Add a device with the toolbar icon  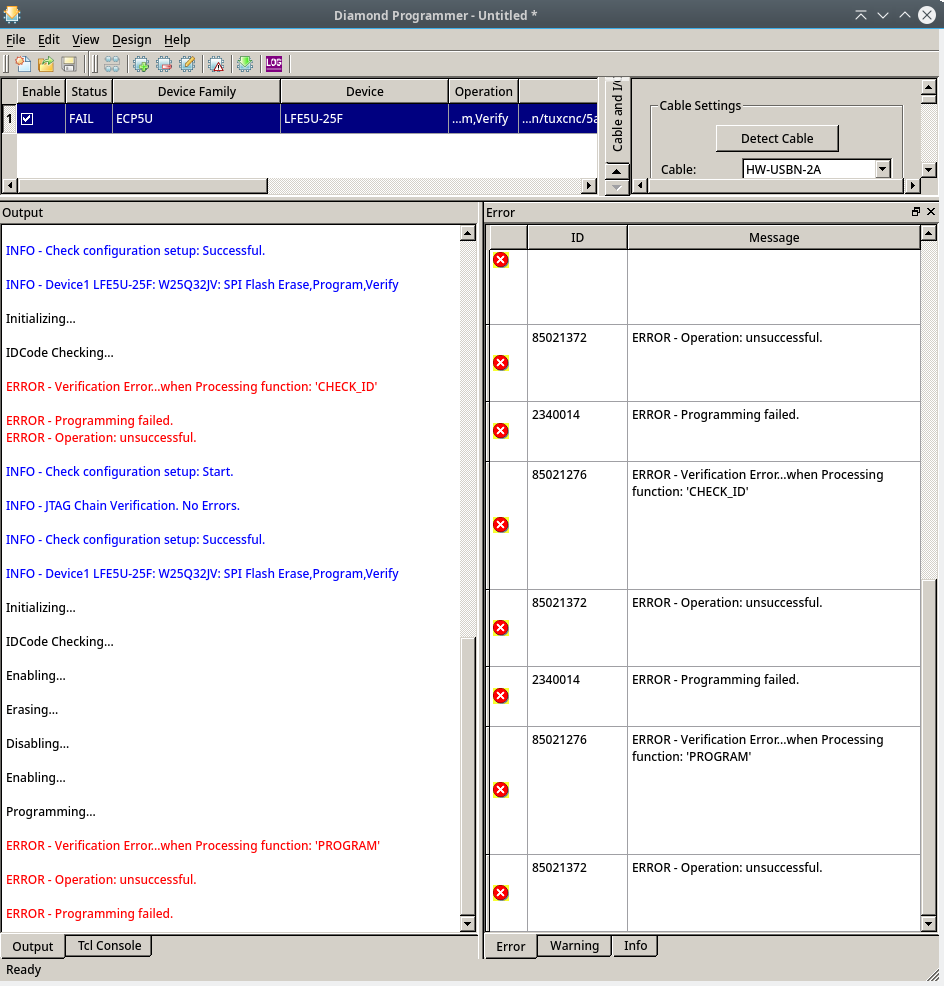click(141, 64)
